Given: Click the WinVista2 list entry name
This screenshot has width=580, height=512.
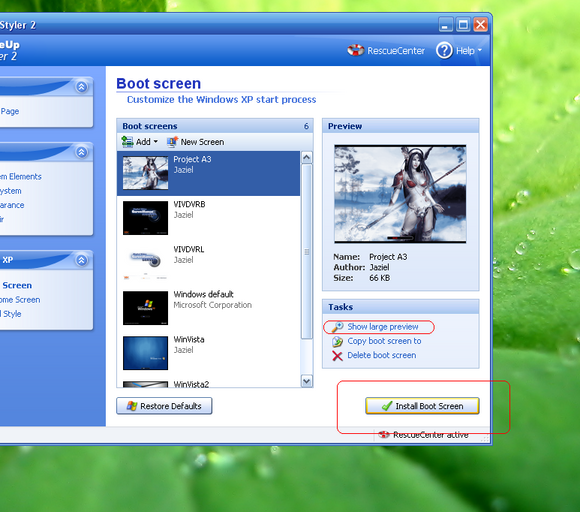Looking at the screenshot, I should [191, 384].
